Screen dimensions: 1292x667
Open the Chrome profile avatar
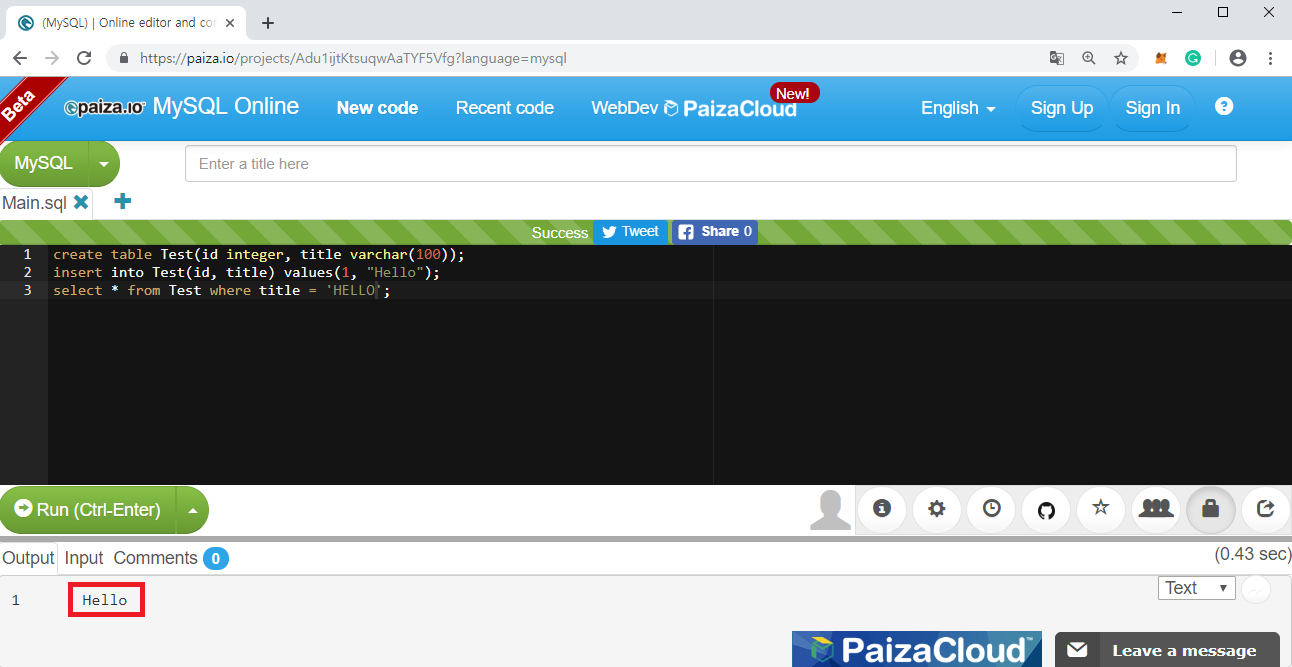point(1238,58)
